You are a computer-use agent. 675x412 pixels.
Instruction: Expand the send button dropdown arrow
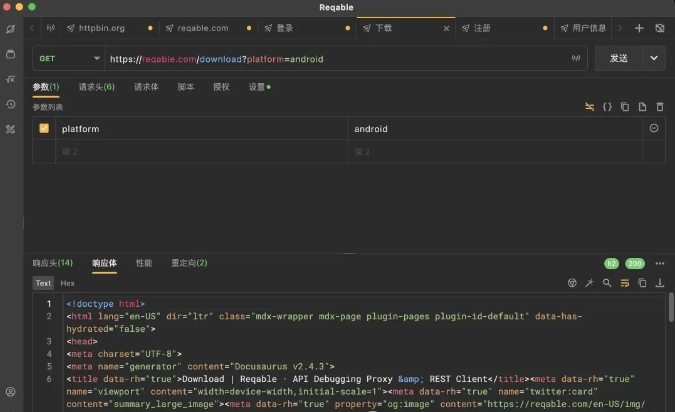pos(653,58)
